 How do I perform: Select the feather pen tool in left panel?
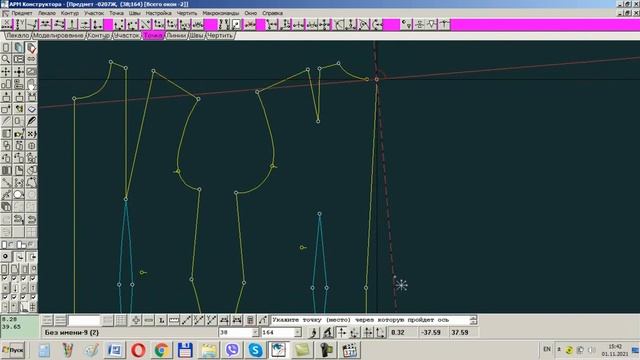coord(31,121)
